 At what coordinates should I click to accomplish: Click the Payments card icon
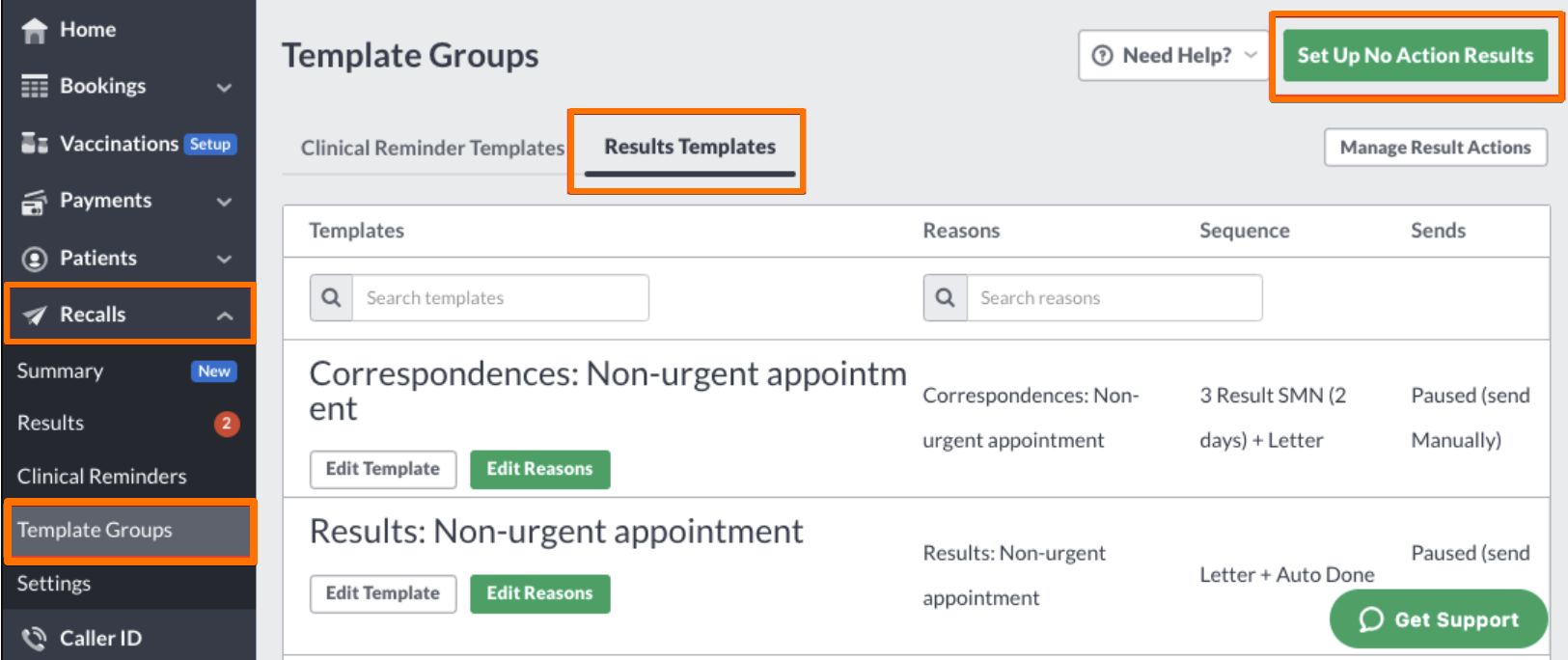[x=35, y=202]
